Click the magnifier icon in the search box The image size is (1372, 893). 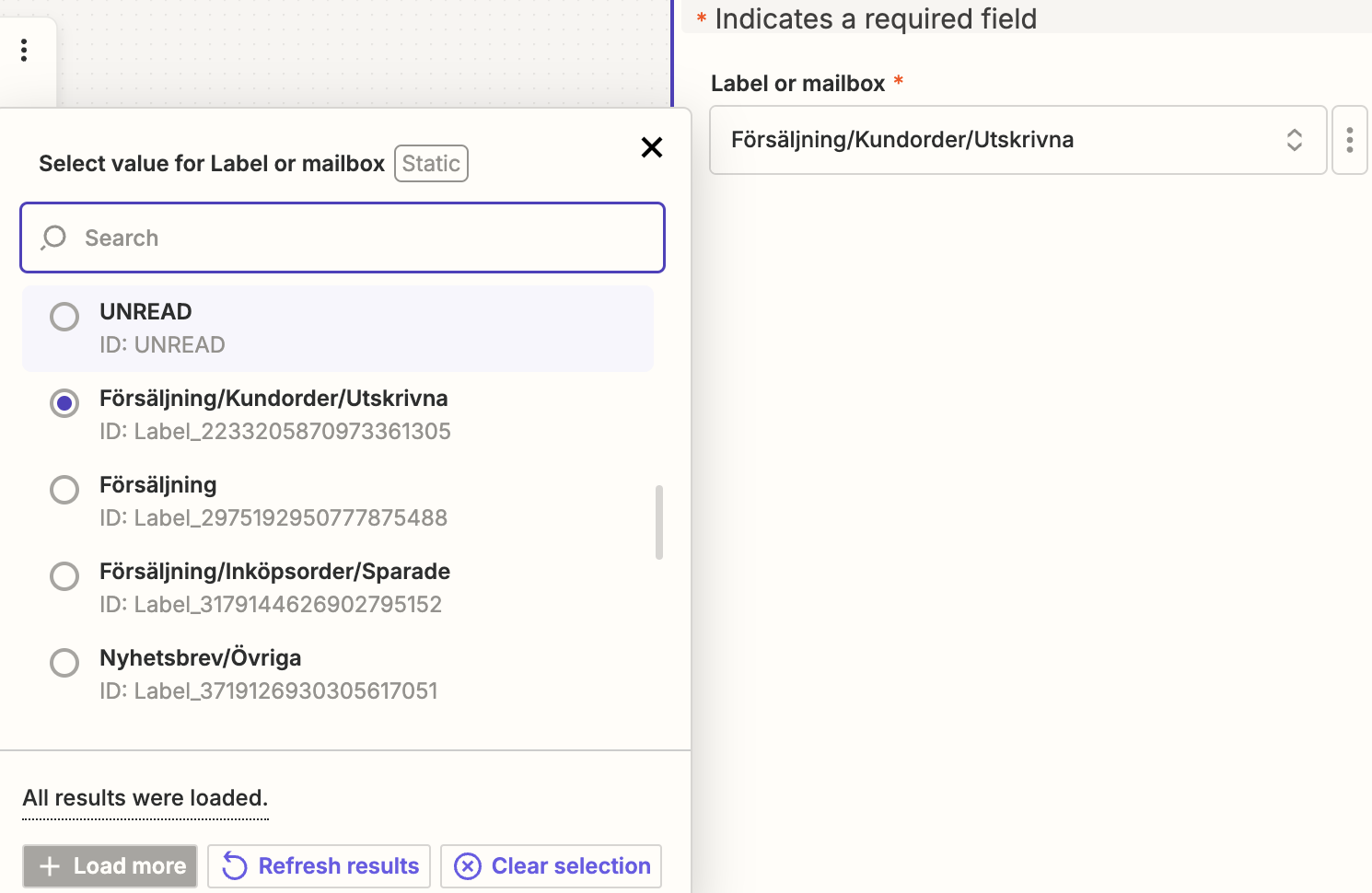tap(53, 238)
